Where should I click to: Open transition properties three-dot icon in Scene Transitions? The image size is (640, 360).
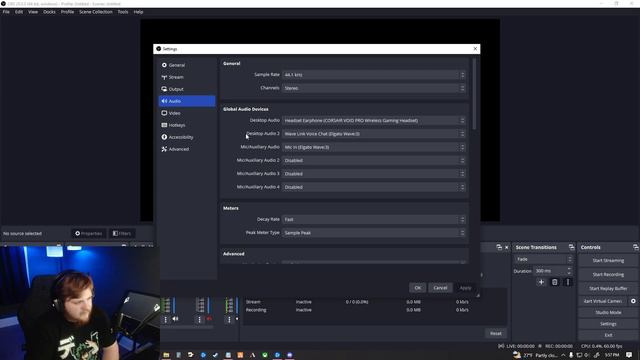[x=568, y=282]
